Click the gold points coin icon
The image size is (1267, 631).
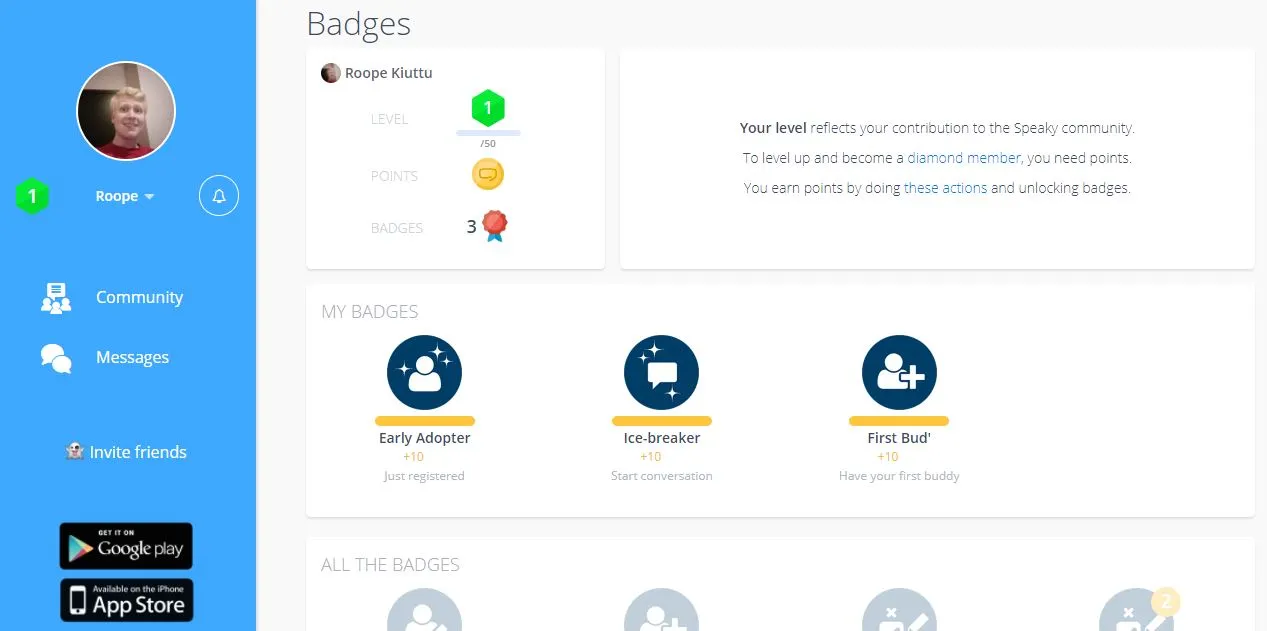click(488, 175)
